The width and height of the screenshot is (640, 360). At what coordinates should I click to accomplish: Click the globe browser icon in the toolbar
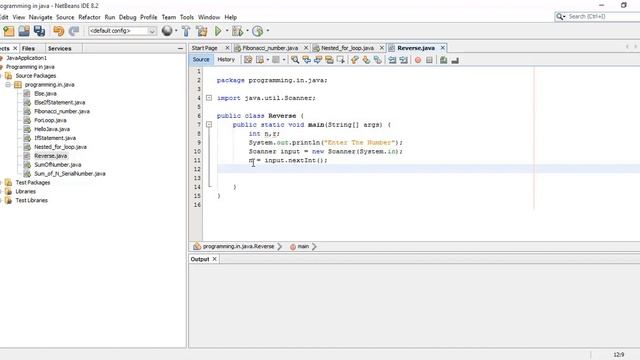[x=167, y=31]
